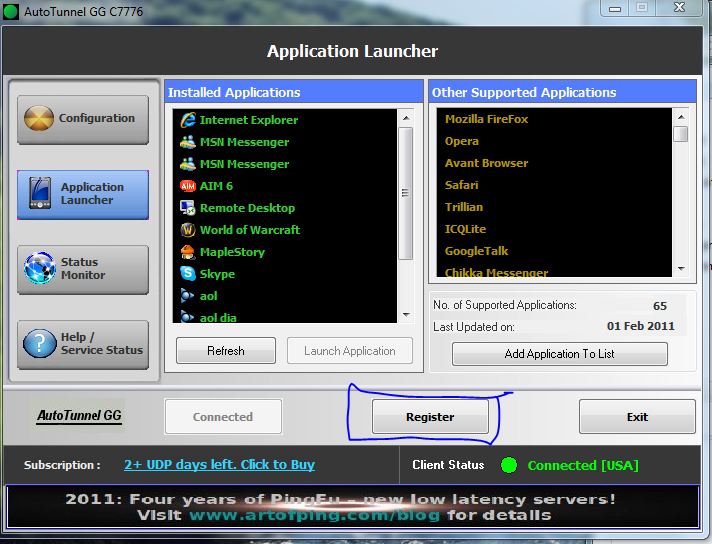
Task: Select World of Warcraft entry
Action: [250, 230]
